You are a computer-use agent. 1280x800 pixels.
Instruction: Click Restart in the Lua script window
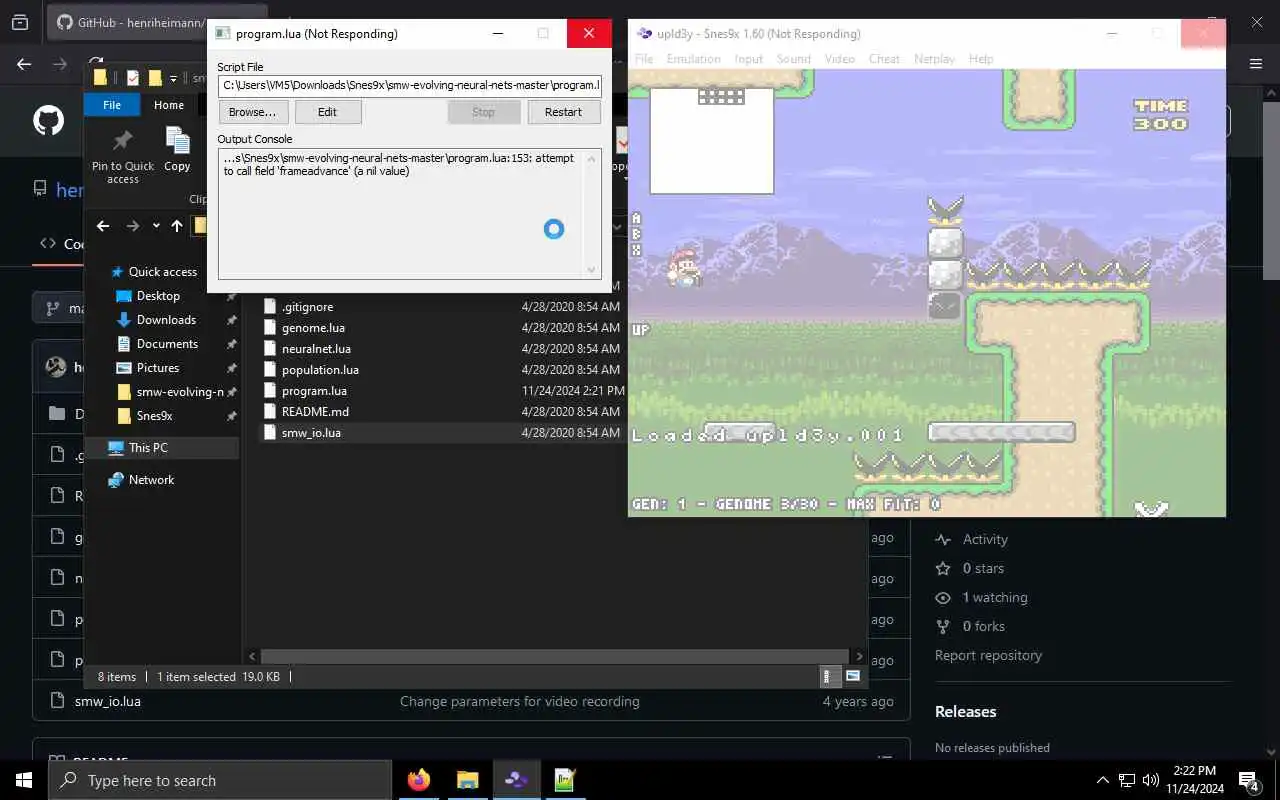tap(563, 112)
